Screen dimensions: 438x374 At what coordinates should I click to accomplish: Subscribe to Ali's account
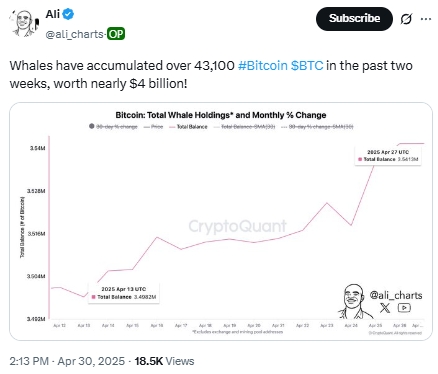pyautogui.click(x=354, y=19)
